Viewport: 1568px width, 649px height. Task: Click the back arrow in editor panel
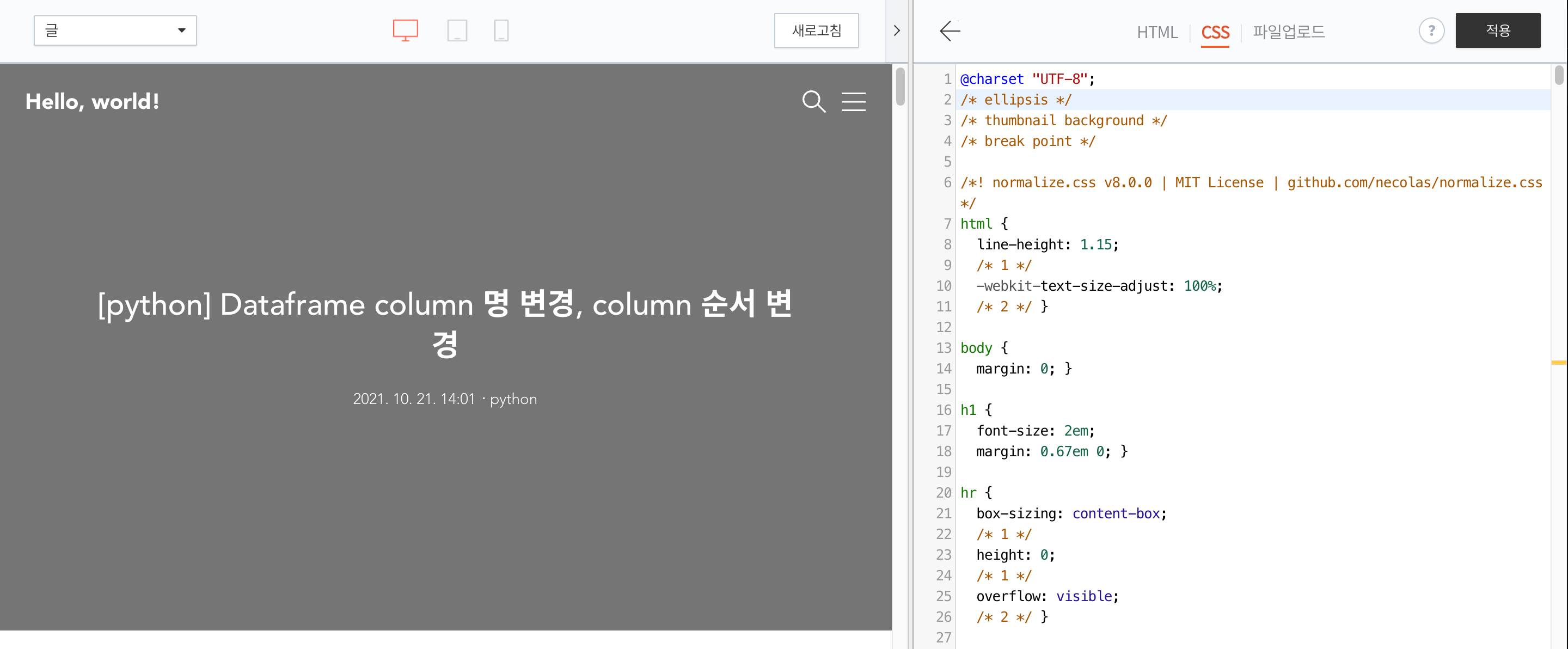(950, 31)
